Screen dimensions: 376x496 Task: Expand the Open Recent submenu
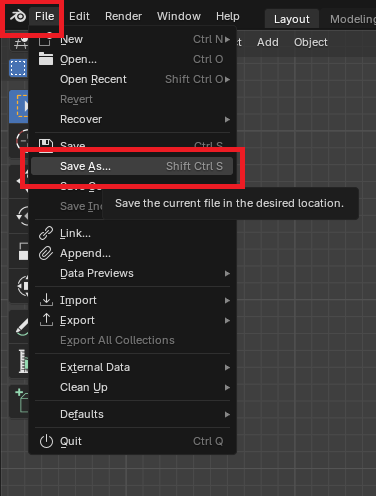pos(133,79)
